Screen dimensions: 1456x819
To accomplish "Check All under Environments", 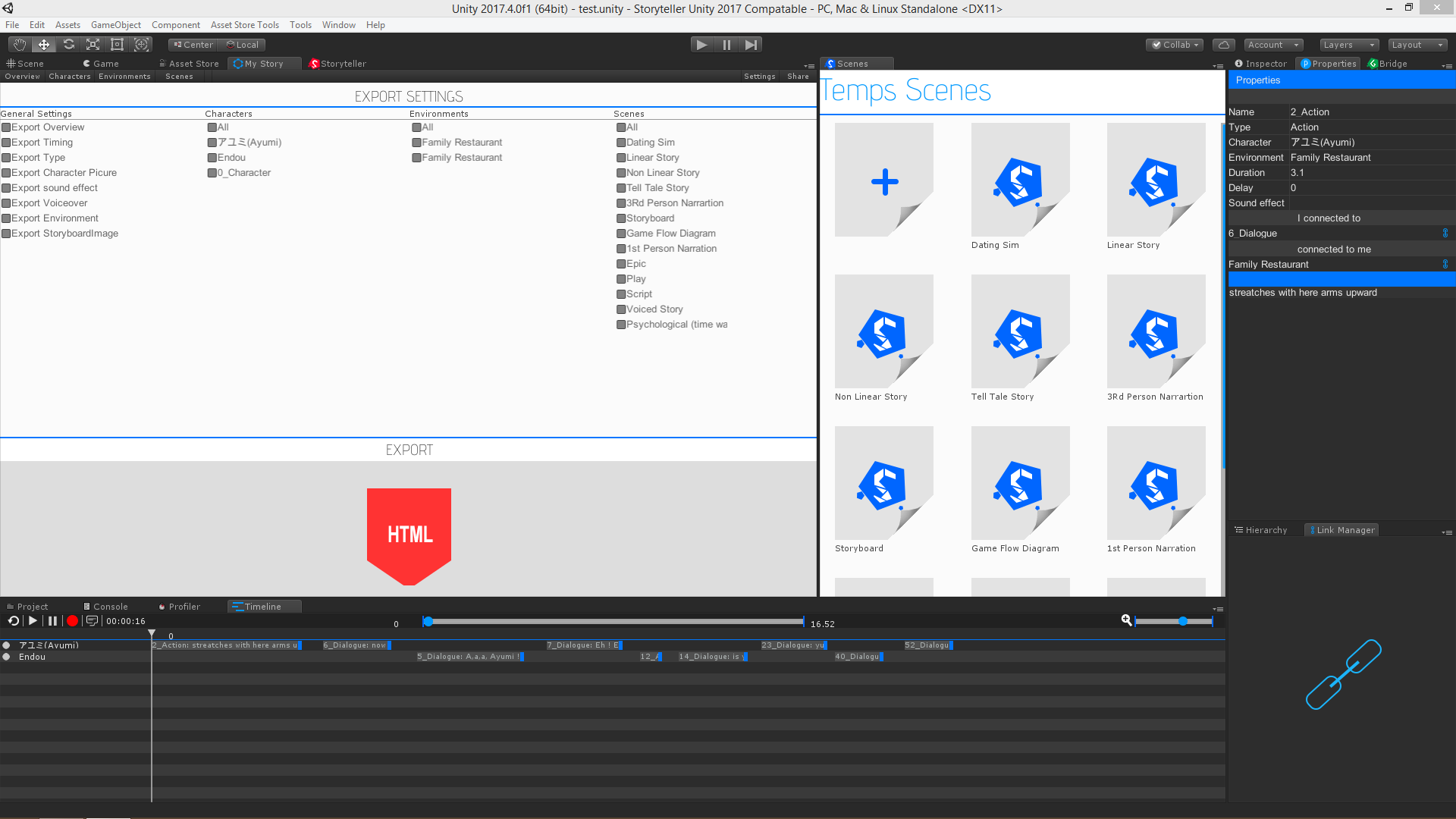I will 416,127.
